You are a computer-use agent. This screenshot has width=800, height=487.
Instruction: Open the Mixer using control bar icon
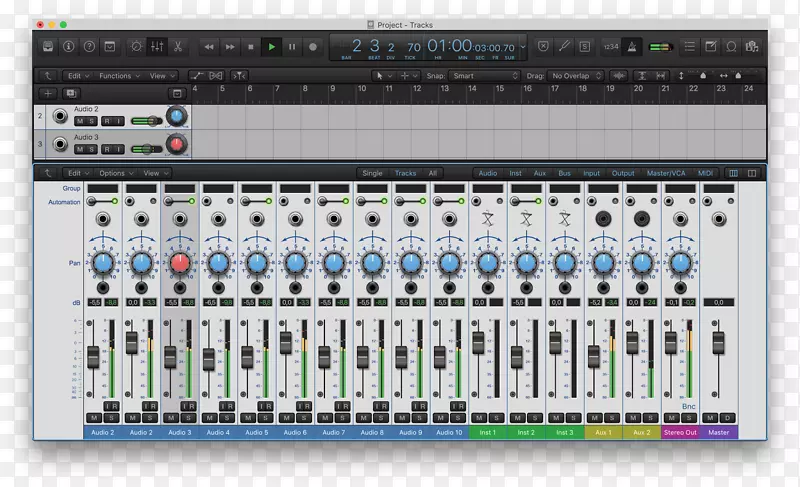[x=157, y=46]
